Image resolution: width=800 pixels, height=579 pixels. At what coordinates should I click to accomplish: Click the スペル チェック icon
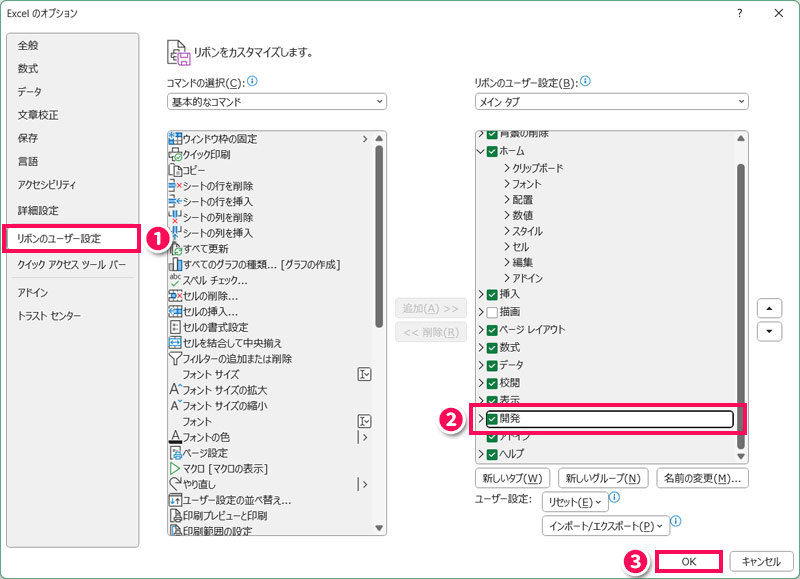coord(175,280)
